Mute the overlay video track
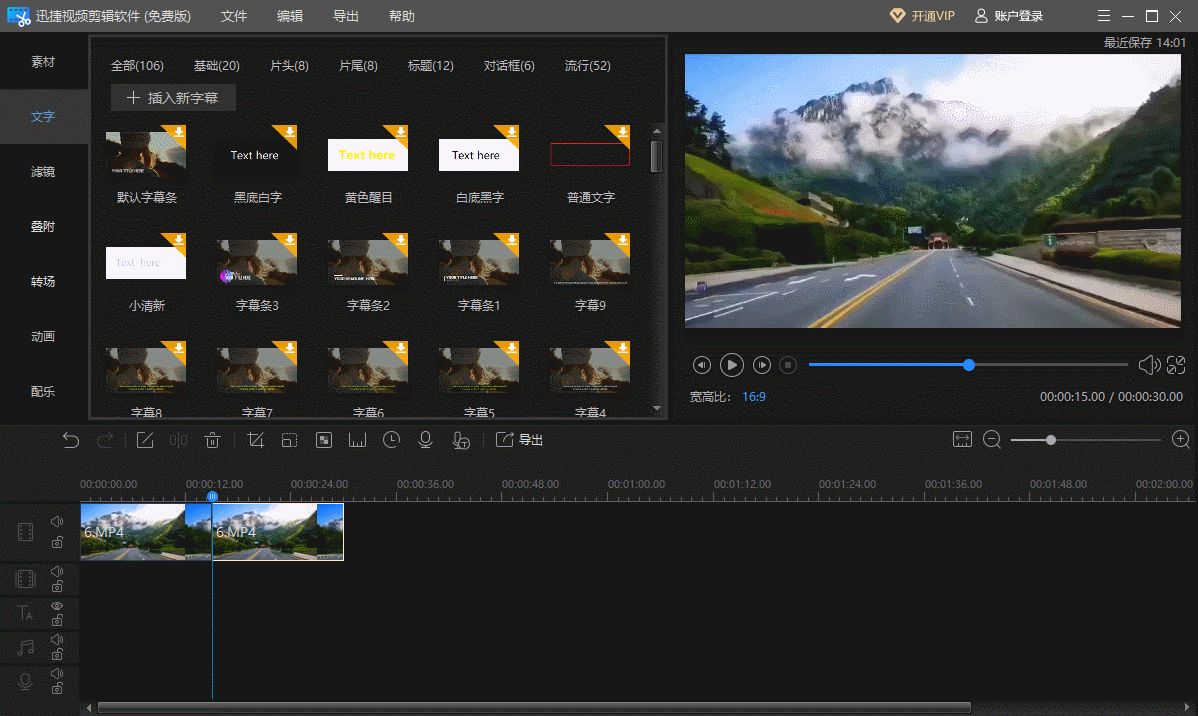 (x=57, y=571)
